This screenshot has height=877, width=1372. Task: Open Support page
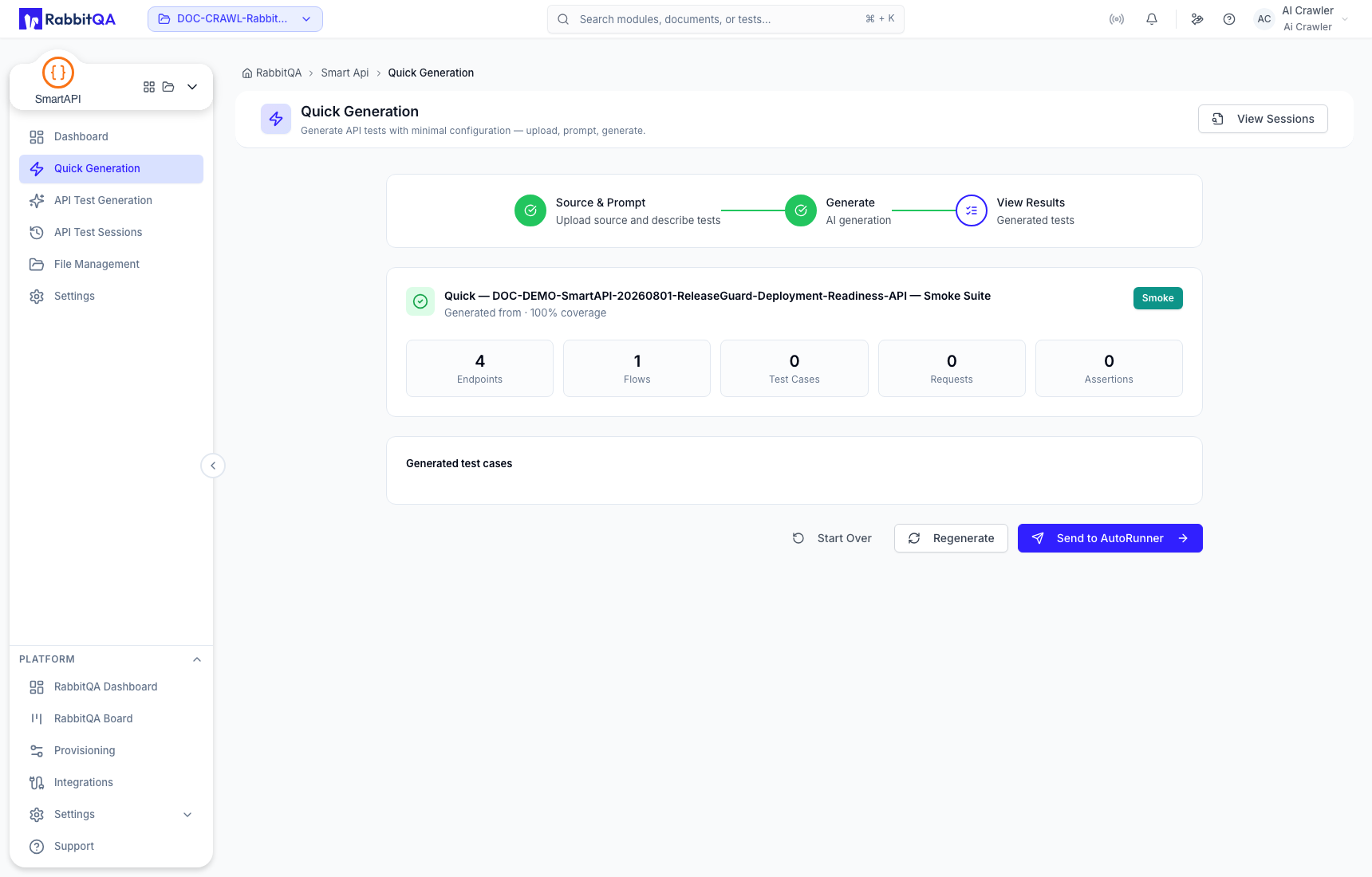(111, 847)
